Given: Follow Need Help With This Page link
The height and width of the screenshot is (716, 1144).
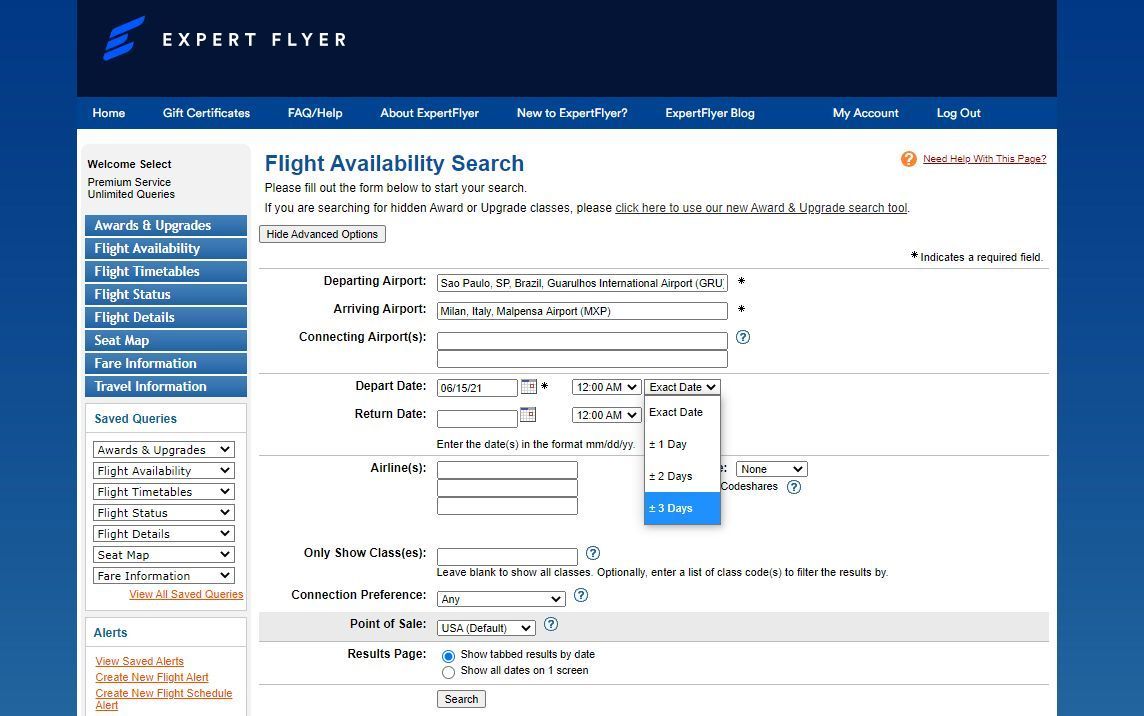Looking at the screenshot, I should 984,158.
